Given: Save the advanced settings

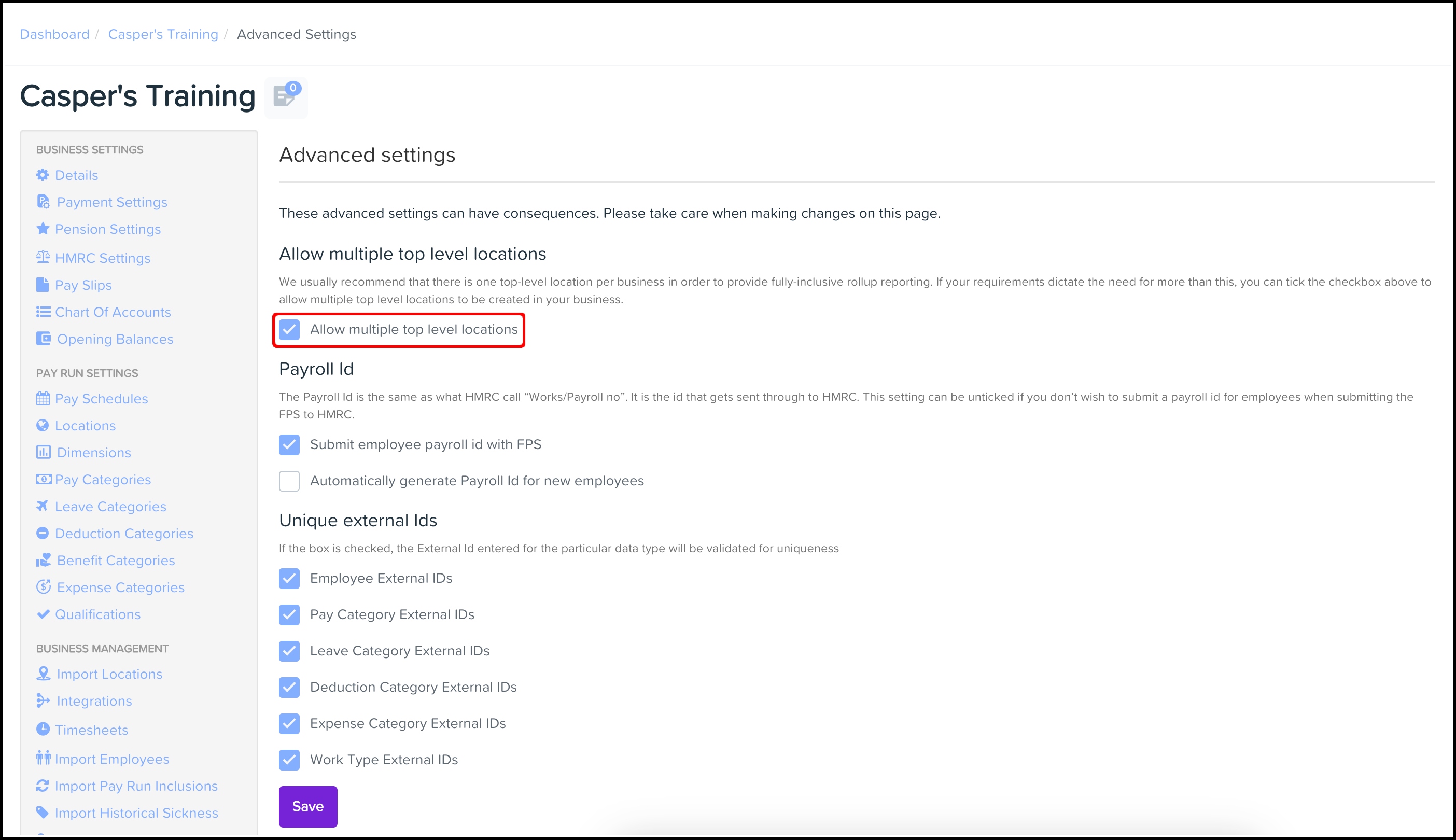Looking at the screenshot, I should (x=308, y=806).
